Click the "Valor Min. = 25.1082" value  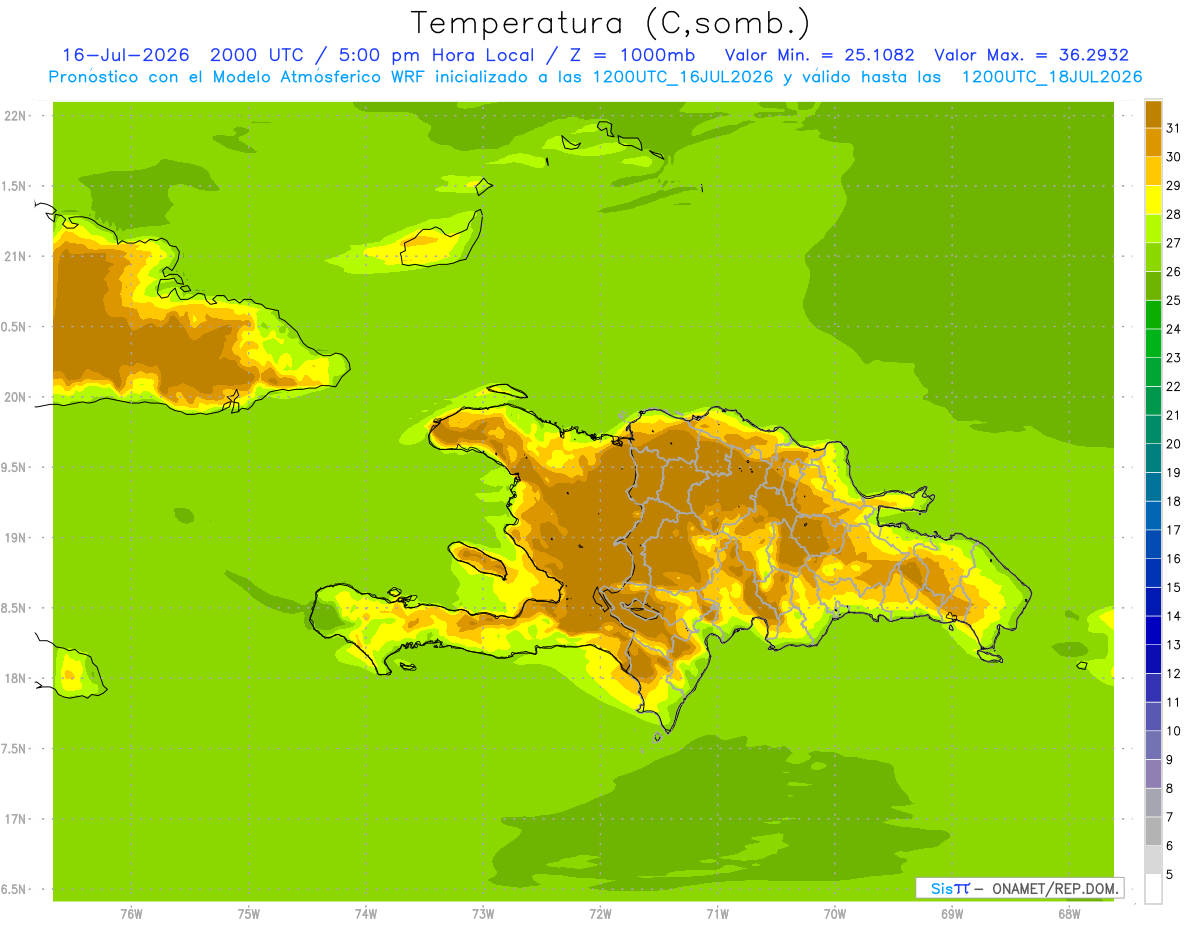coord(819,55)
